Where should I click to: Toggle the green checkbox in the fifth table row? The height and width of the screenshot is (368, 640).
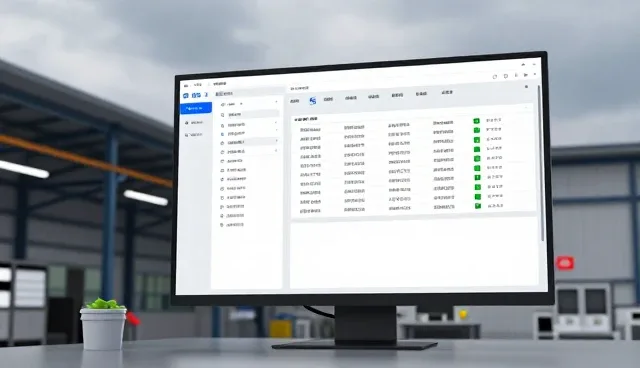[x=477, y=158]
